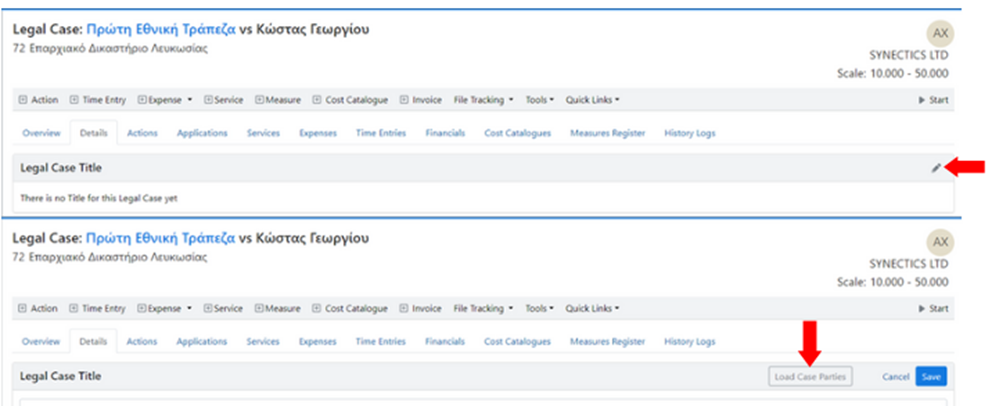Open the Financials tab in upper panel

(444, 133)
